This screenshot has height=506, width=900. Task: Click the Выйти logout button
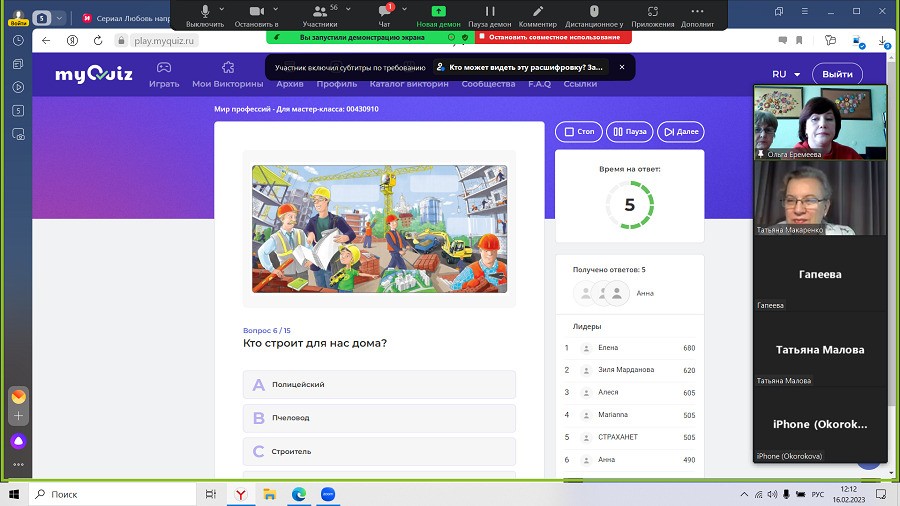(x=837, y=75)
